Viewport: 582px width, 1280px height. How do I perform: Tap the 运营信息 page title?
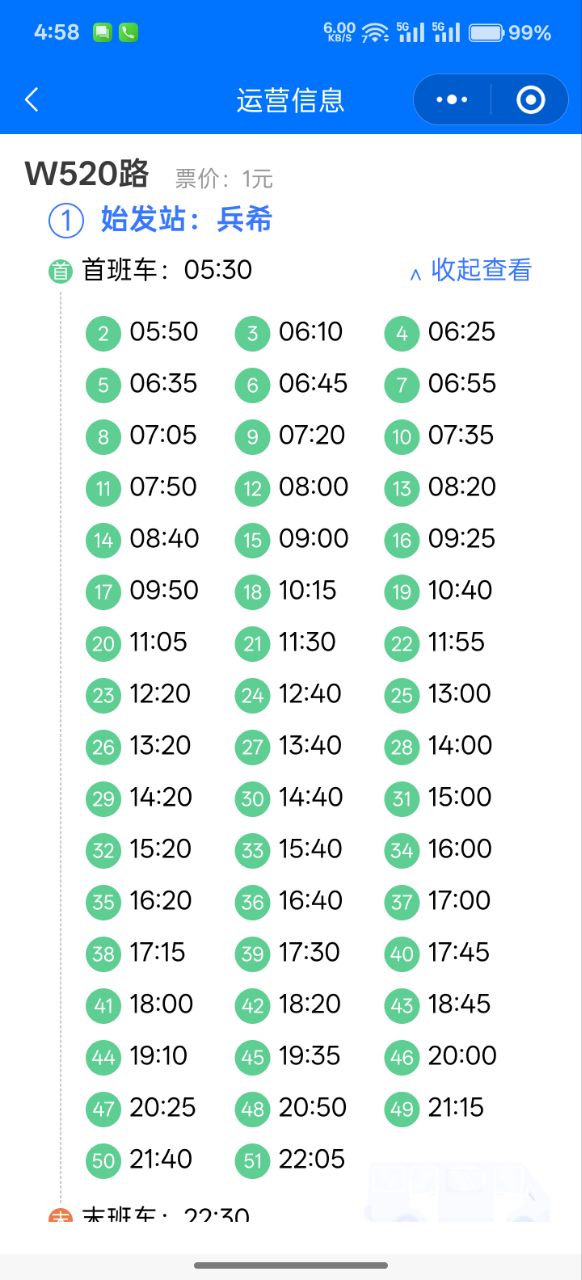[x=290, y=100]
